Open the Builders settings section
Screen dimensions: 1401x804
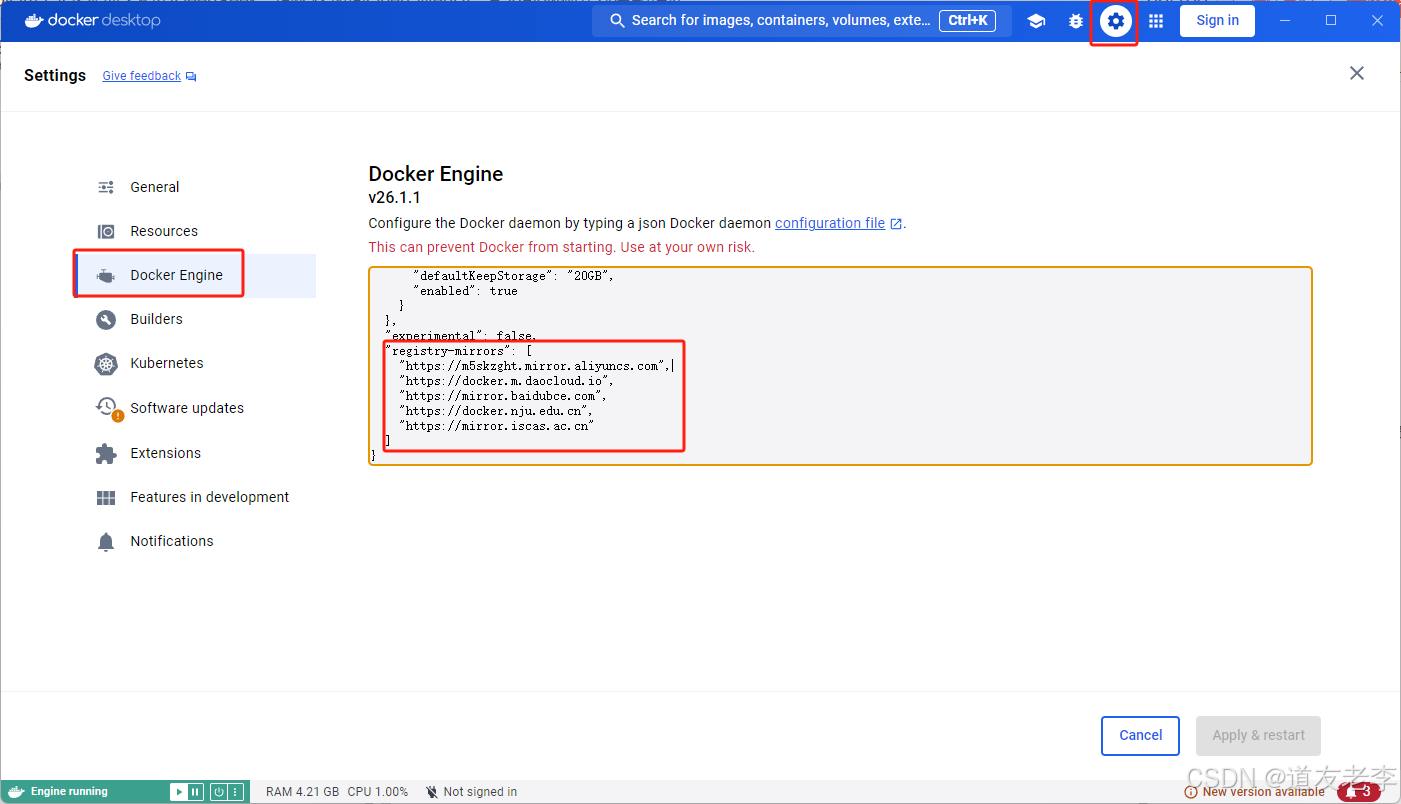tap(195, 320)
